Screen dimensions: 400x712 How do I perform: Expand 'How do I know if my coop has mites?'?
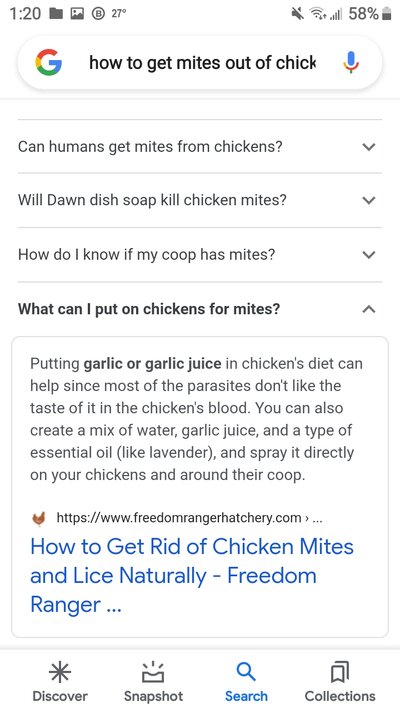tap(200, 254)
